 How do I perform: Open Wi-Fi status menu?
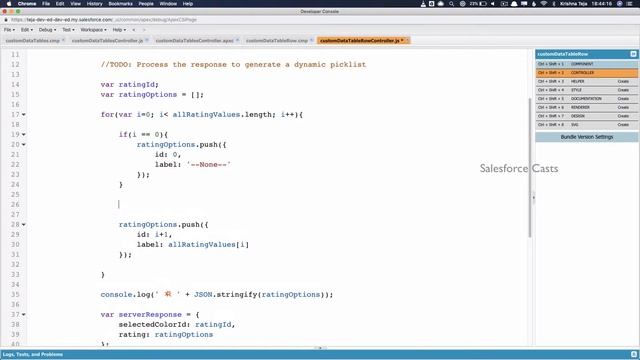coord(544,4)
